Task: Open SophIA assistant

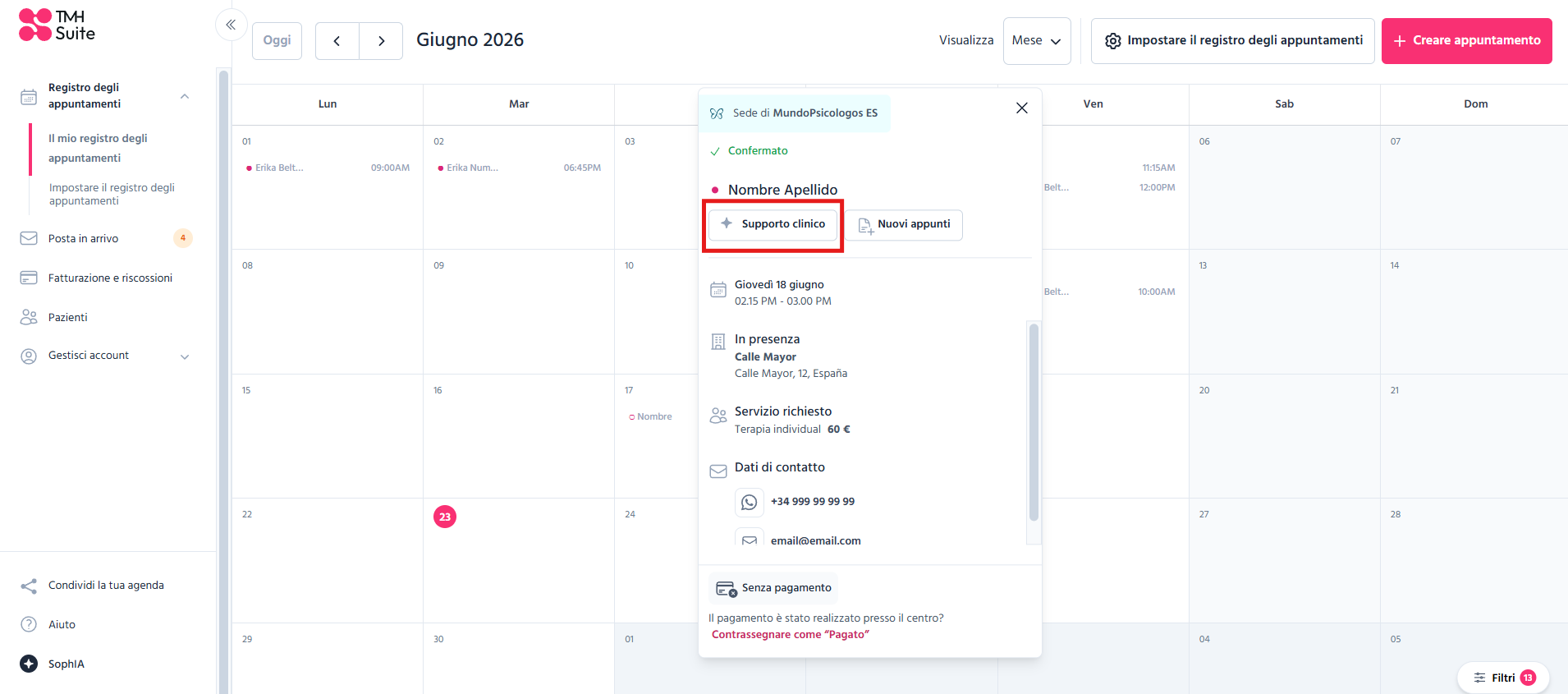Action: (66, 664)
